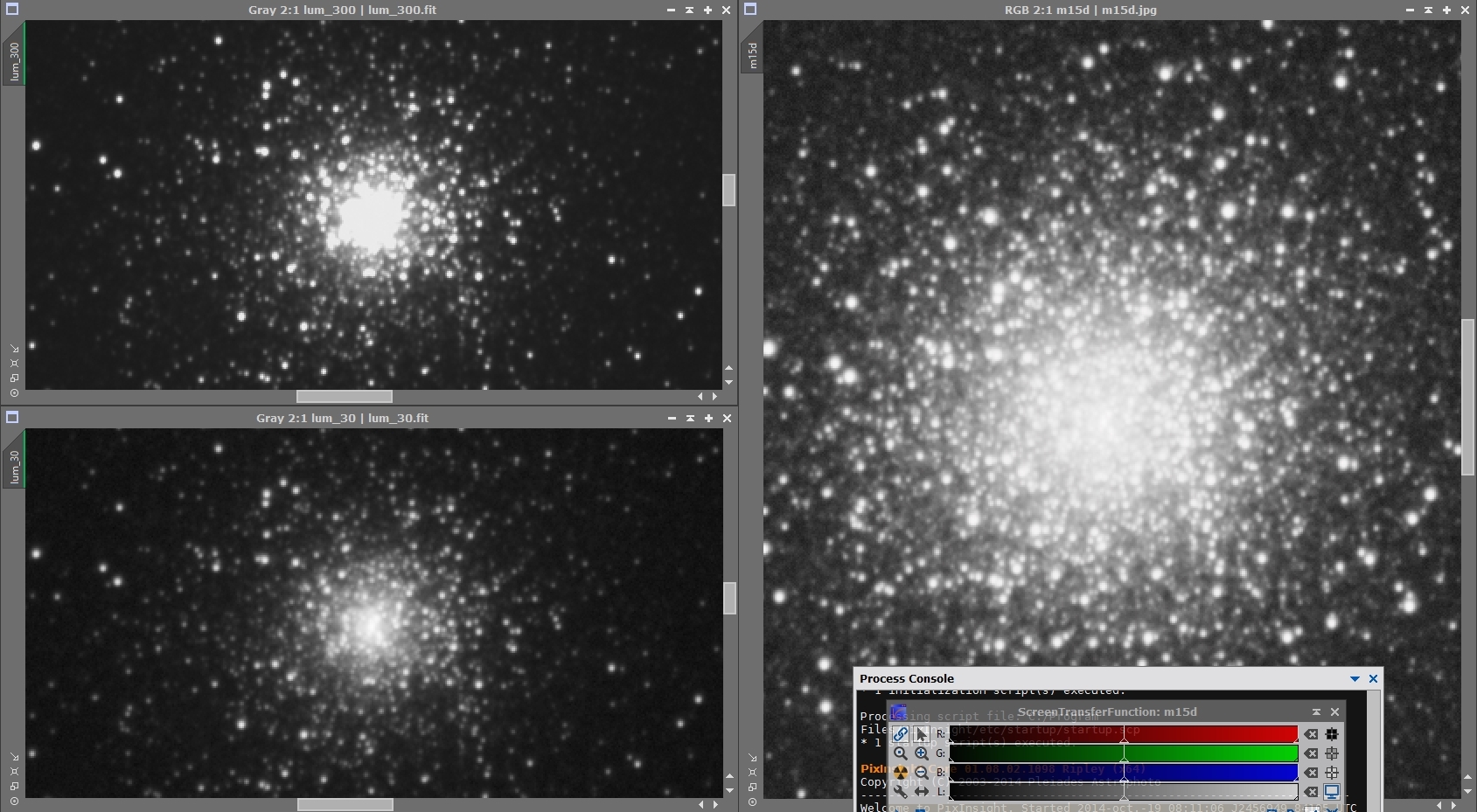This screenshot has width=1477, height=812.
Task: Click the vertical scrollbar thumb in lum_30 window
Action: pos(730,599)
